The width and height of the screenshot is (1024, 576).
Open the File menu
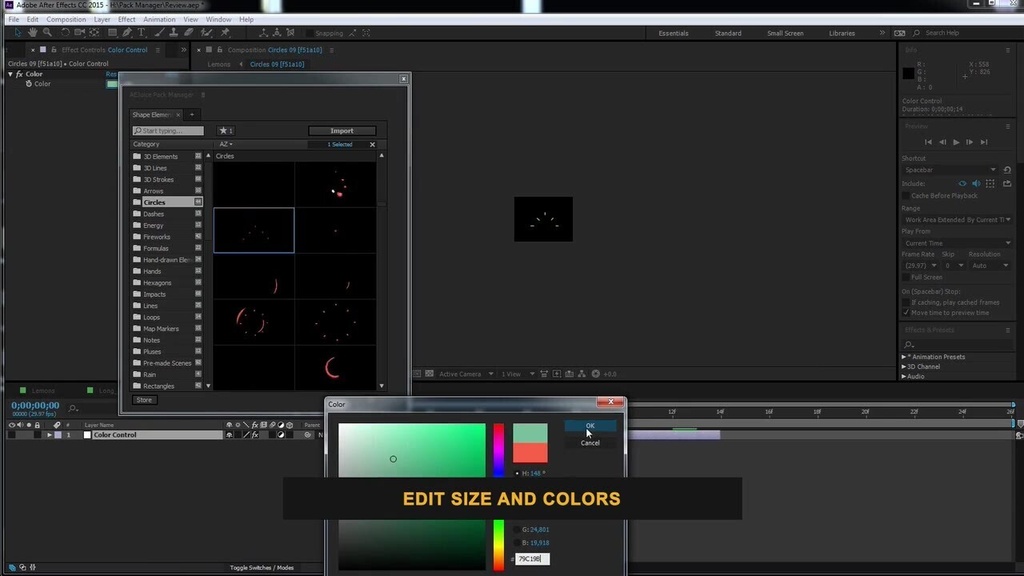(14, 20)
